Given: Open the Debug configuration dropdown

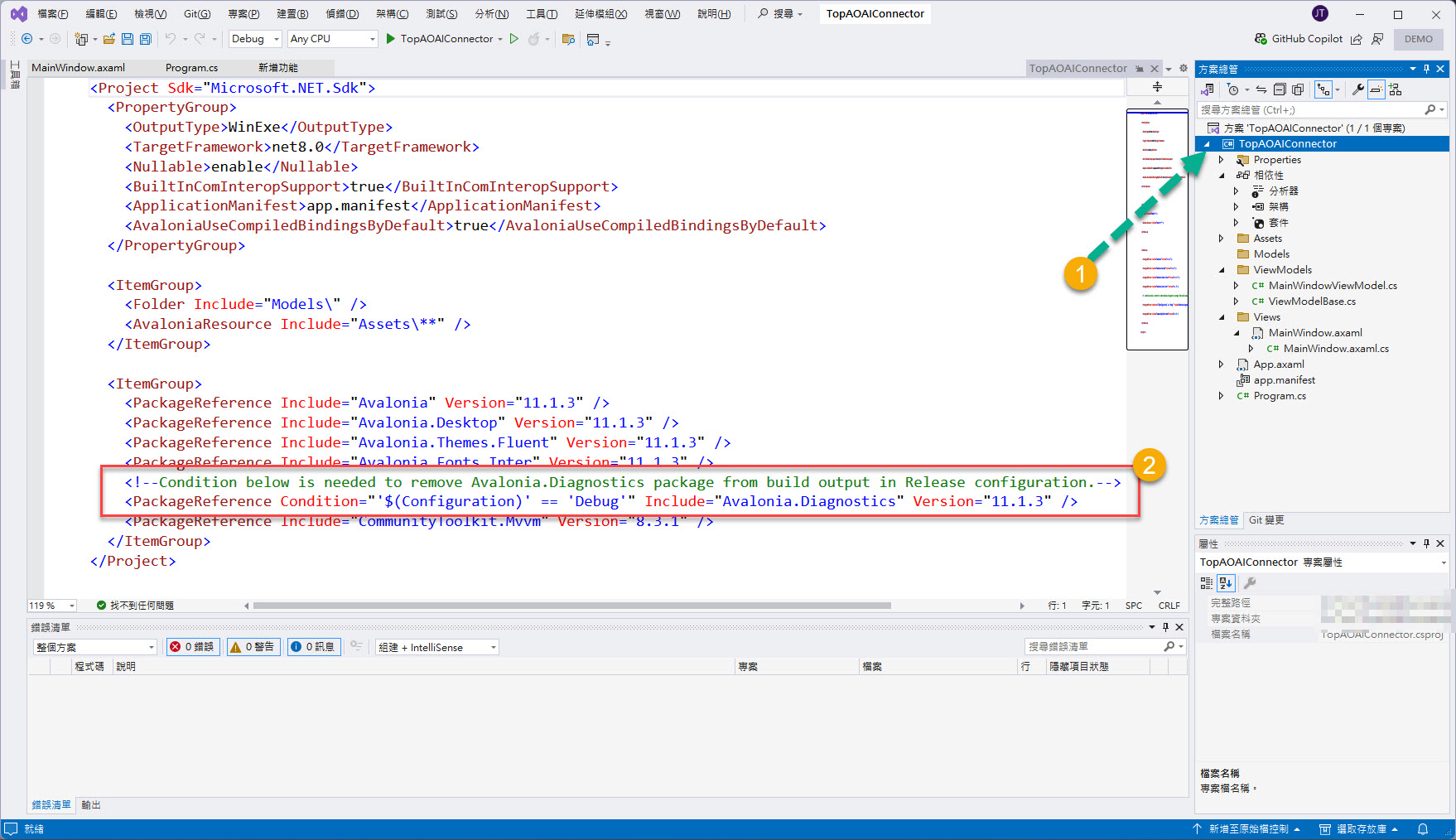Looking at the screenshot, I should (x=255, y=39).
